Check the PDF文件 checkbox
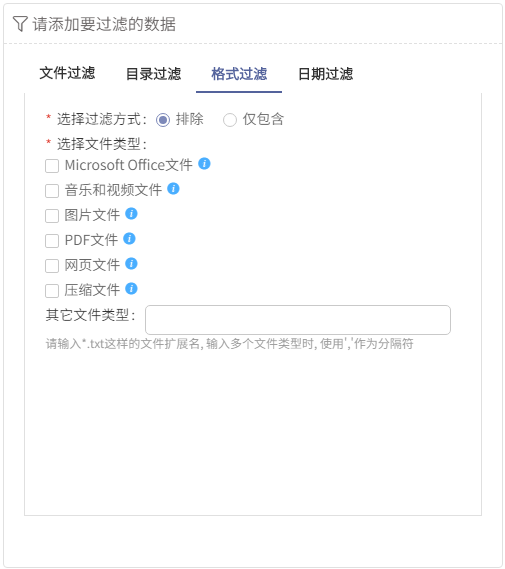Image resolution: width=505 pixels, height=569 pixels. point(52,241)
